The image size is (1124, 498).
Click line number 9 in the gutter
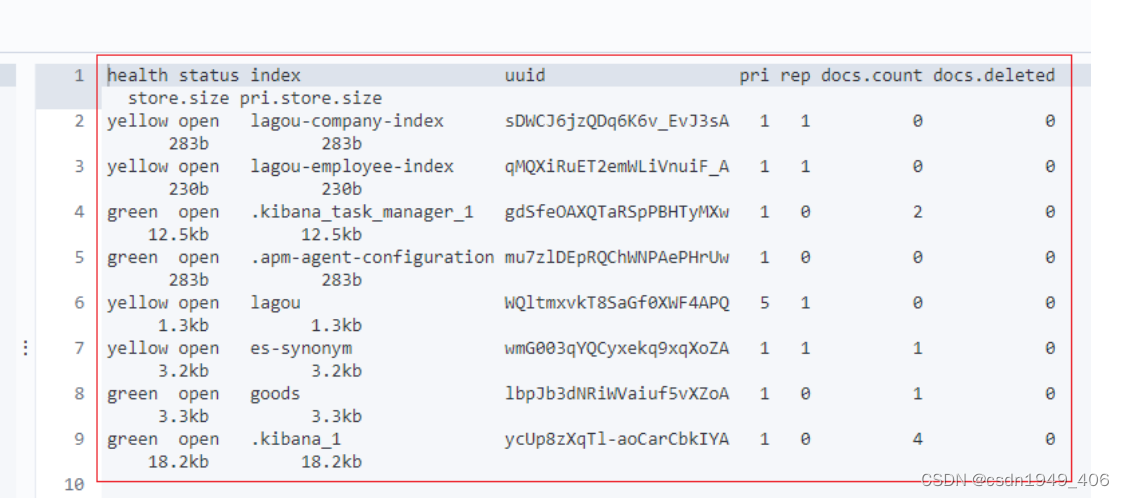tap(80, 439)
